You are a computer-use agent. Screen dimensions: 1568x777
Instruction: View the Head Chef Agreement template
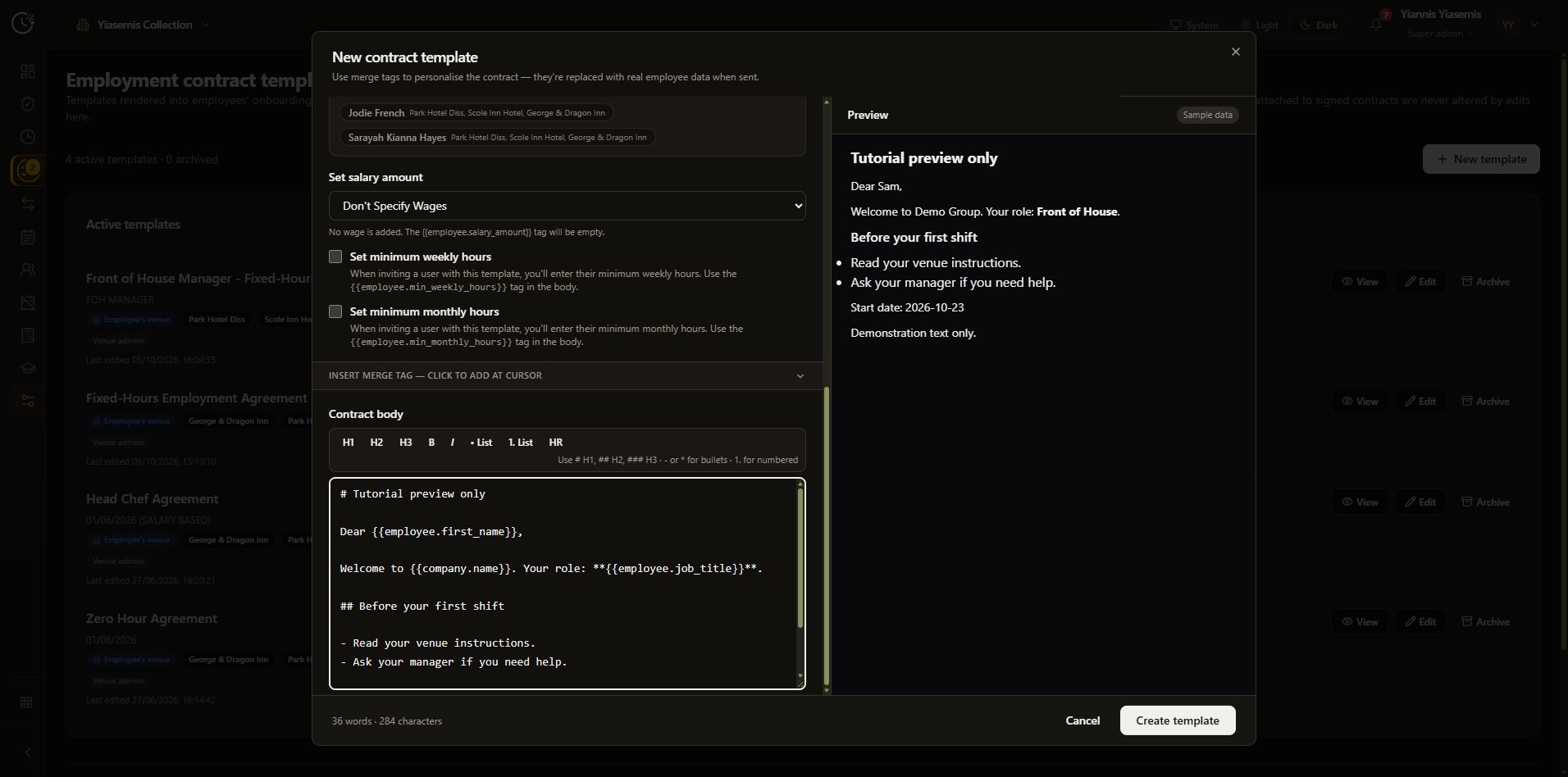point(1359,502)
